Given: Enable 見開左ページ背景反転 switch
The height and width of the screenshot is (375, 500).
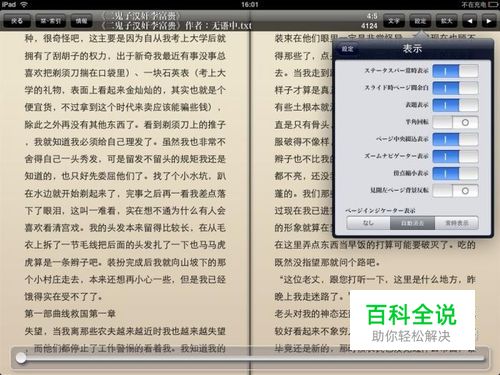Looking at the screenshot, I should [455, 191].
